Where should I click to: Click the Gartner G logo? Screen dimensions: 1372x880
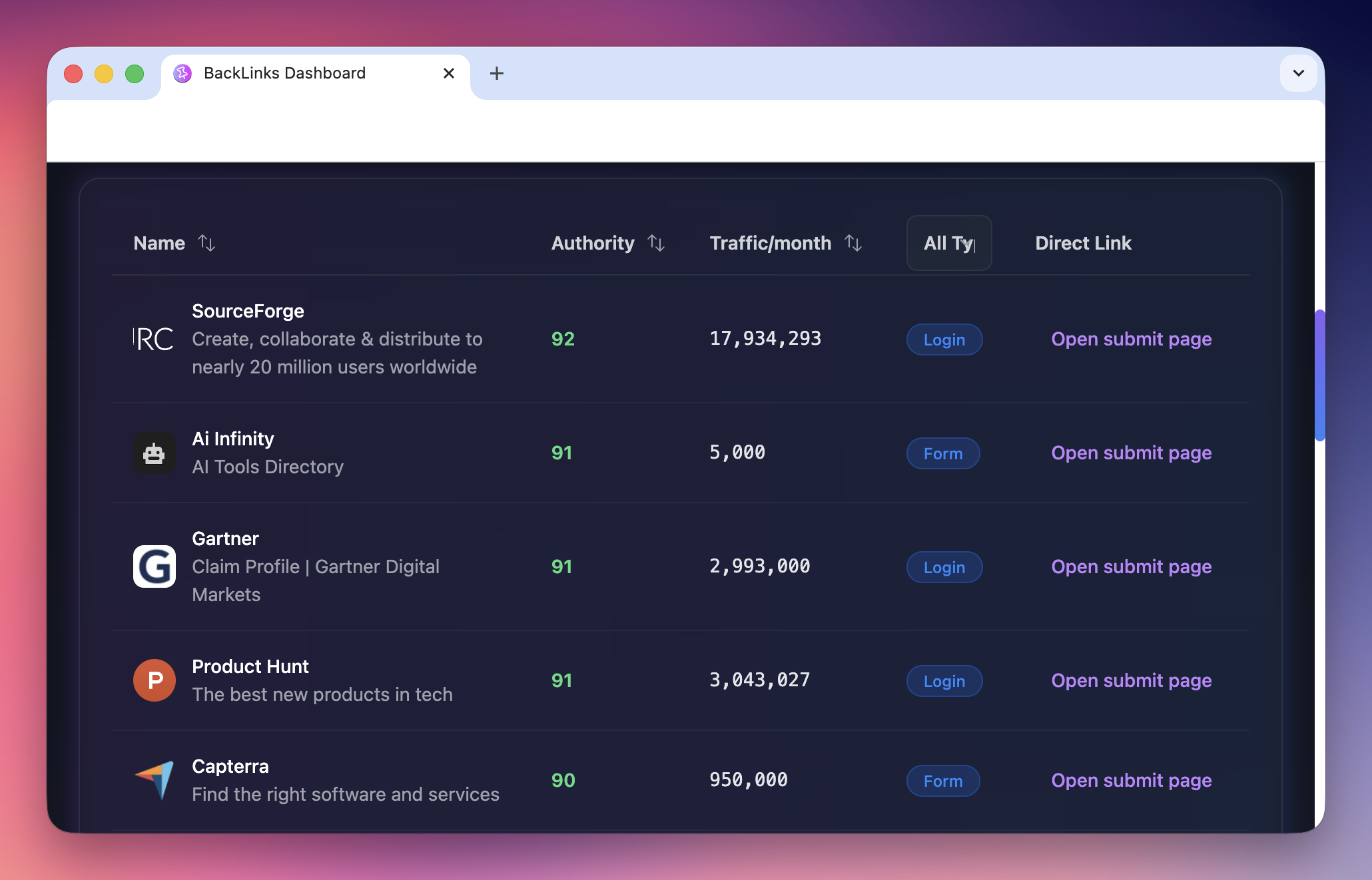pos(154,566)
